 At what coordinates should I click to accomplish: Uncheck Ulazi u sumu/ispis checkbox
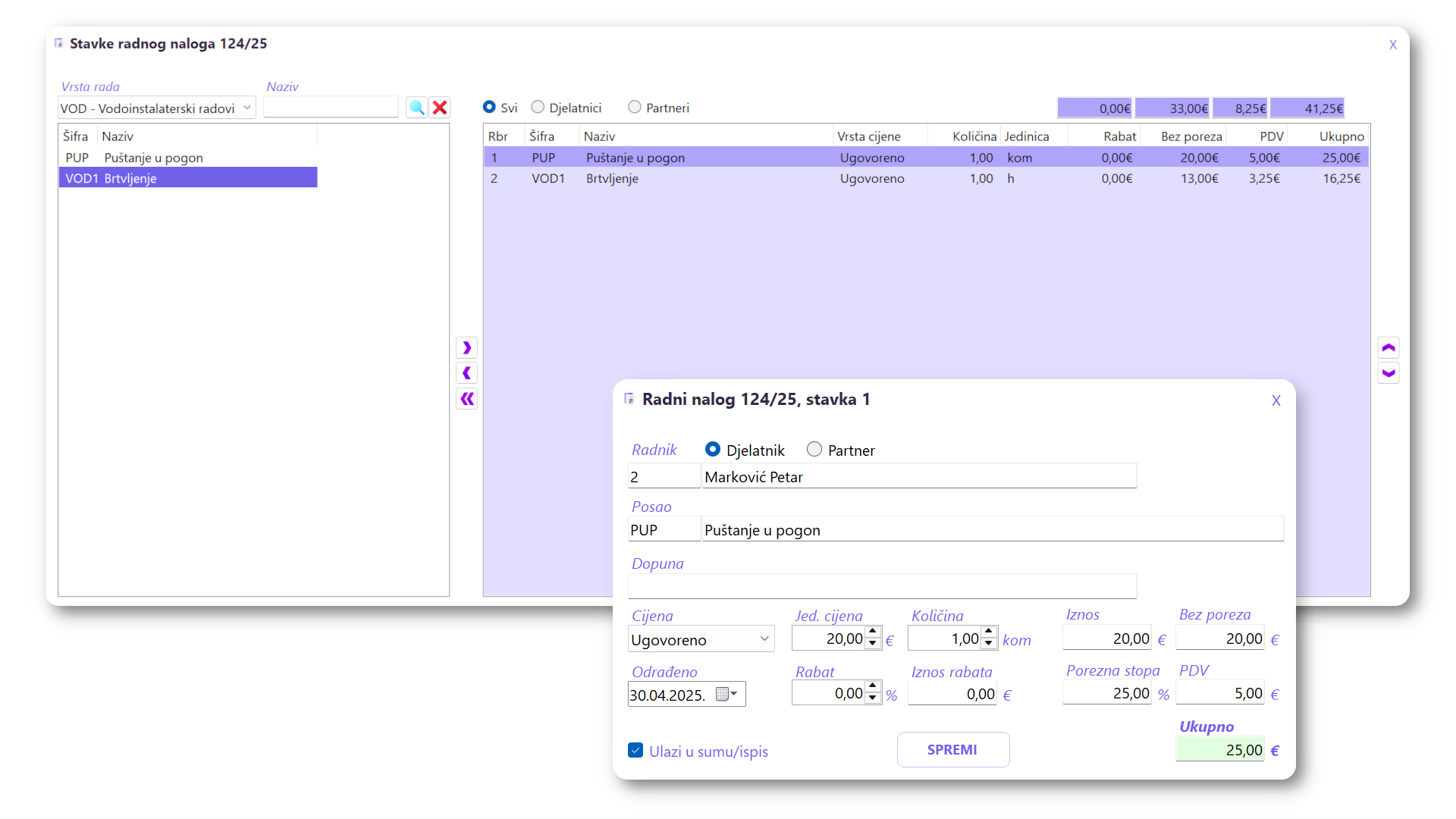[635, 751]
